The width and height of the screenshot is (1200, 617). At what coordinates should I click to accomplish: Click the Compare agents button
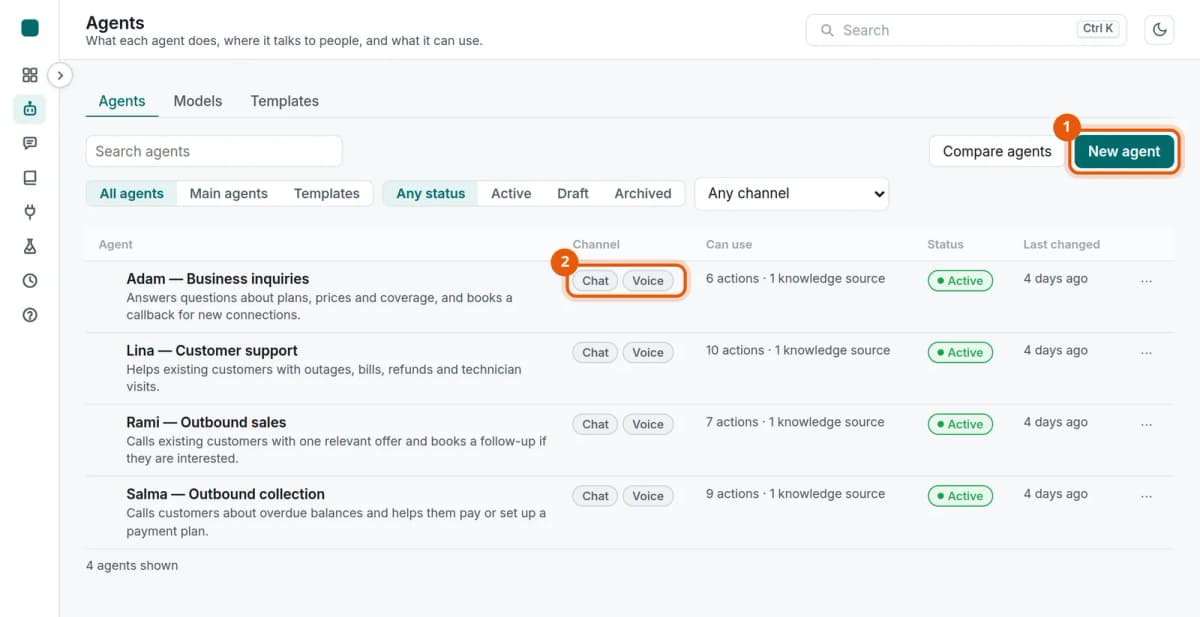point(997,152)
